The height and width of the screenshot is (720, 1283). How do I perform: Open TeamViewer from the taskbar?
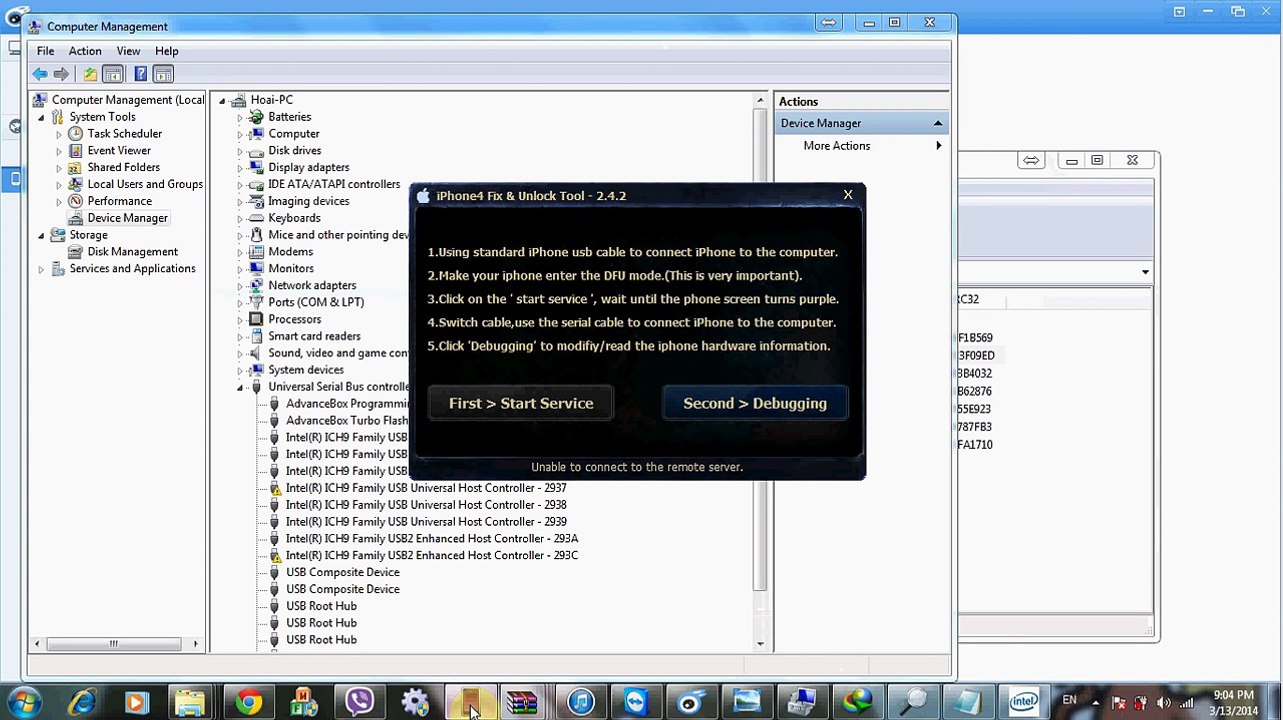click(635, 702)
